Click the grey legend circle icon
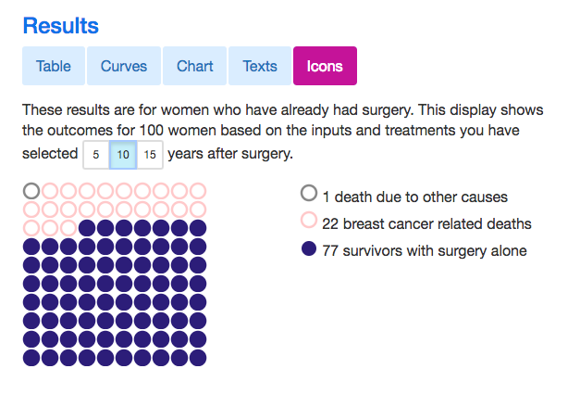Viewport: 580px width, 394px height. click(309, 193)
